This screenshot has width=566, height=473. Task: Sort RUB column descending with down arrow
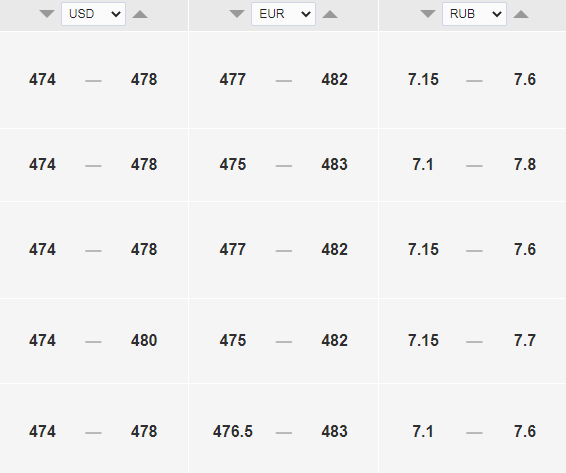point(428,14)
